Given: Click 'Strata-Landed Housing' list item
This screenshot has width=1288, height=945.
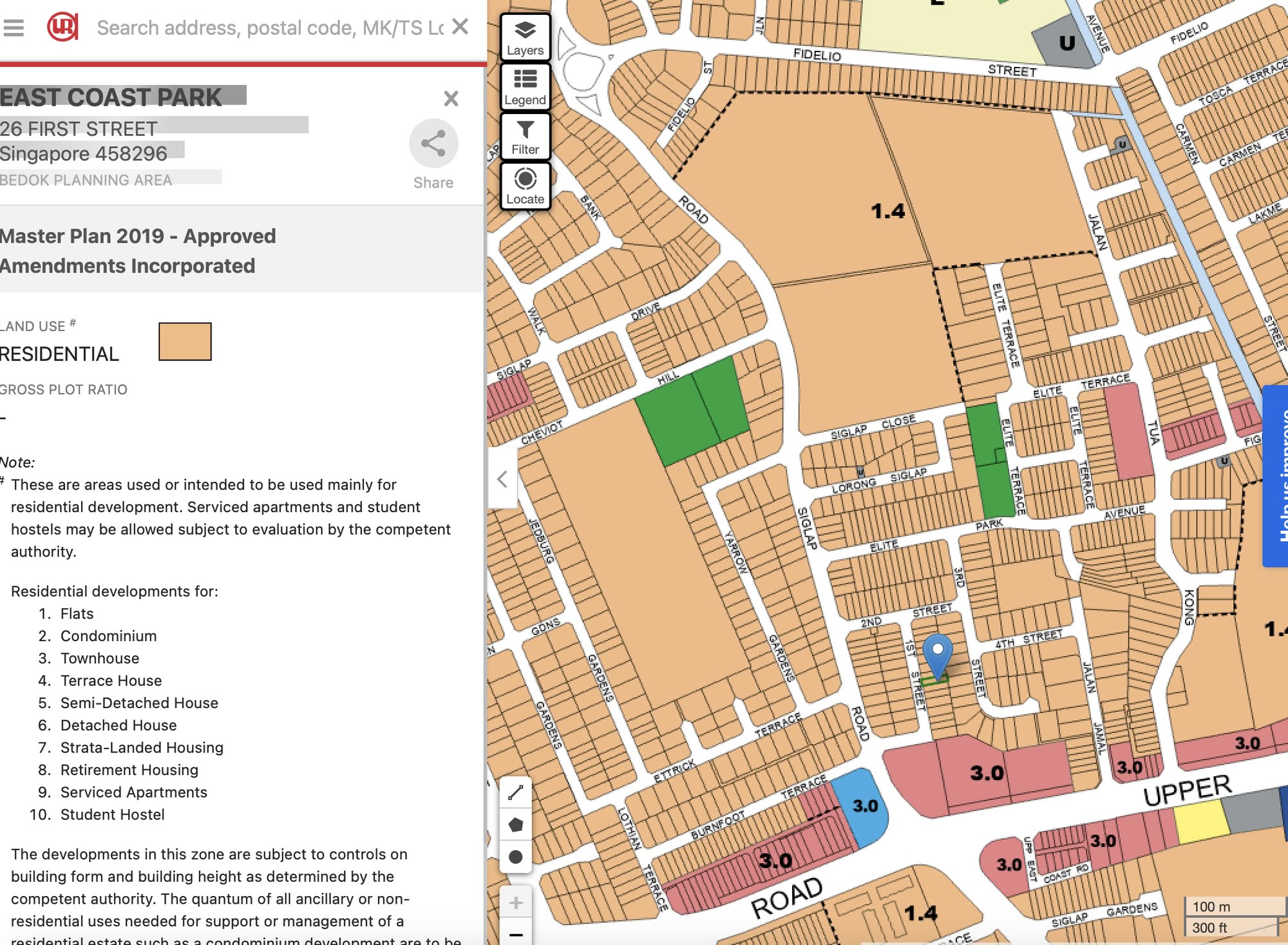Looking at the screenshot, I should (x=142, y=747).
